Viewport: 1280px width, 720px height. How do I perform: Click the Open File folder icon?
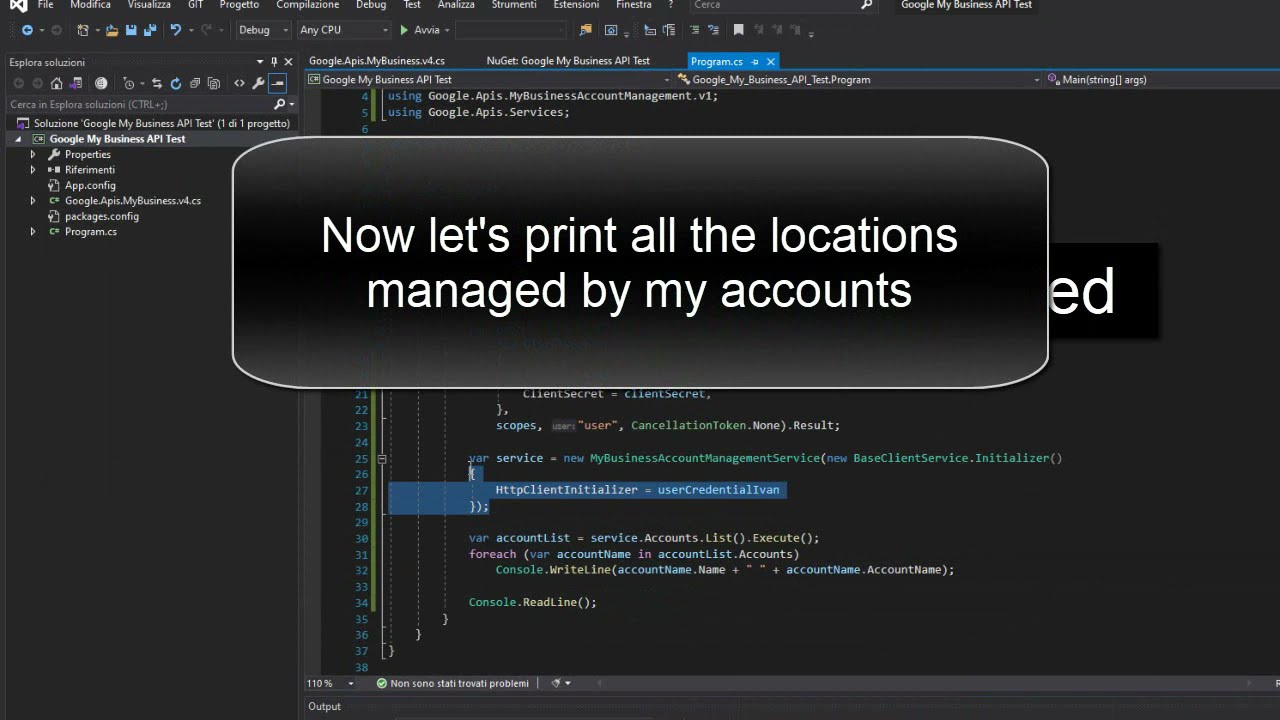point(112,30)
